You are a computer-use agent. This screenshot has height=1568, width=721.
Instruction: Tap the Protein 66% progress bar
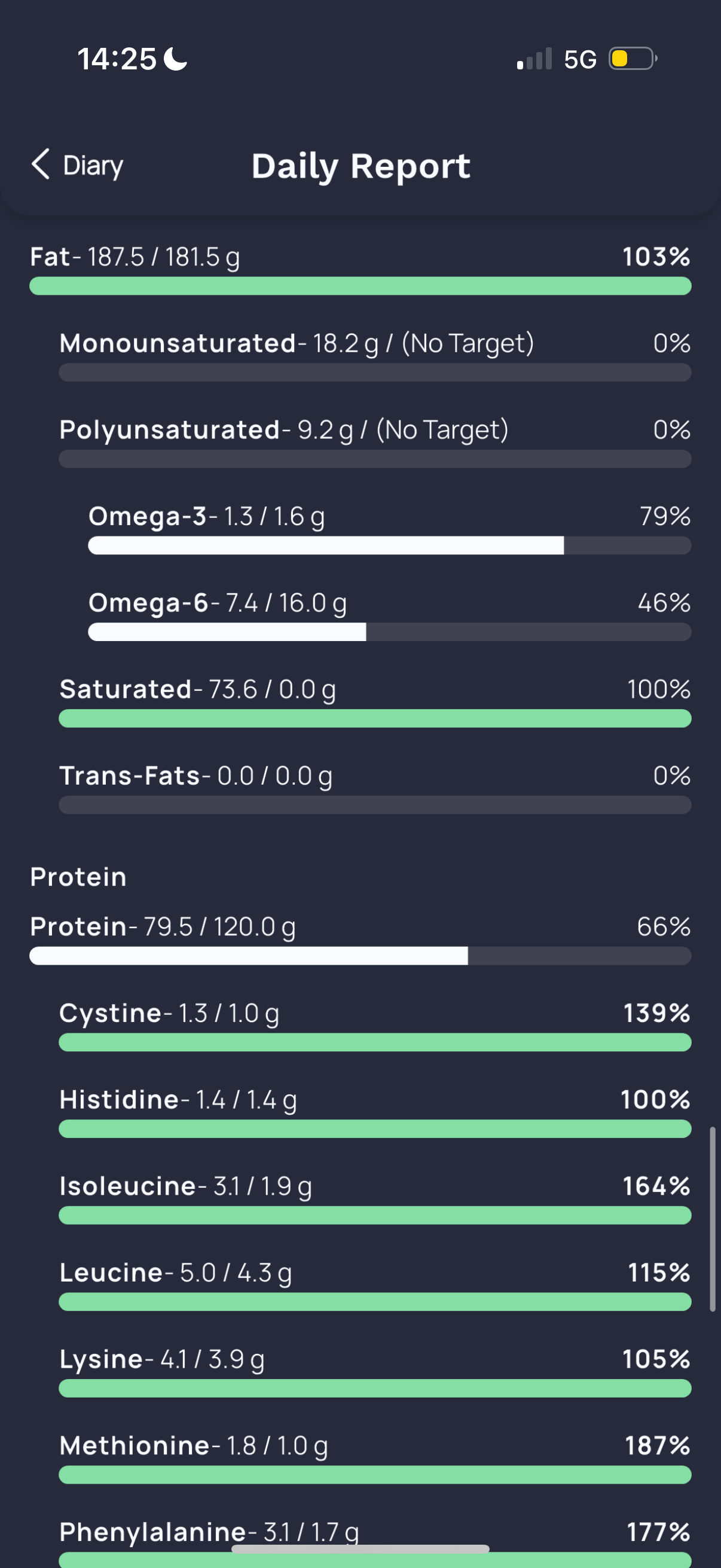coord(360,956)
